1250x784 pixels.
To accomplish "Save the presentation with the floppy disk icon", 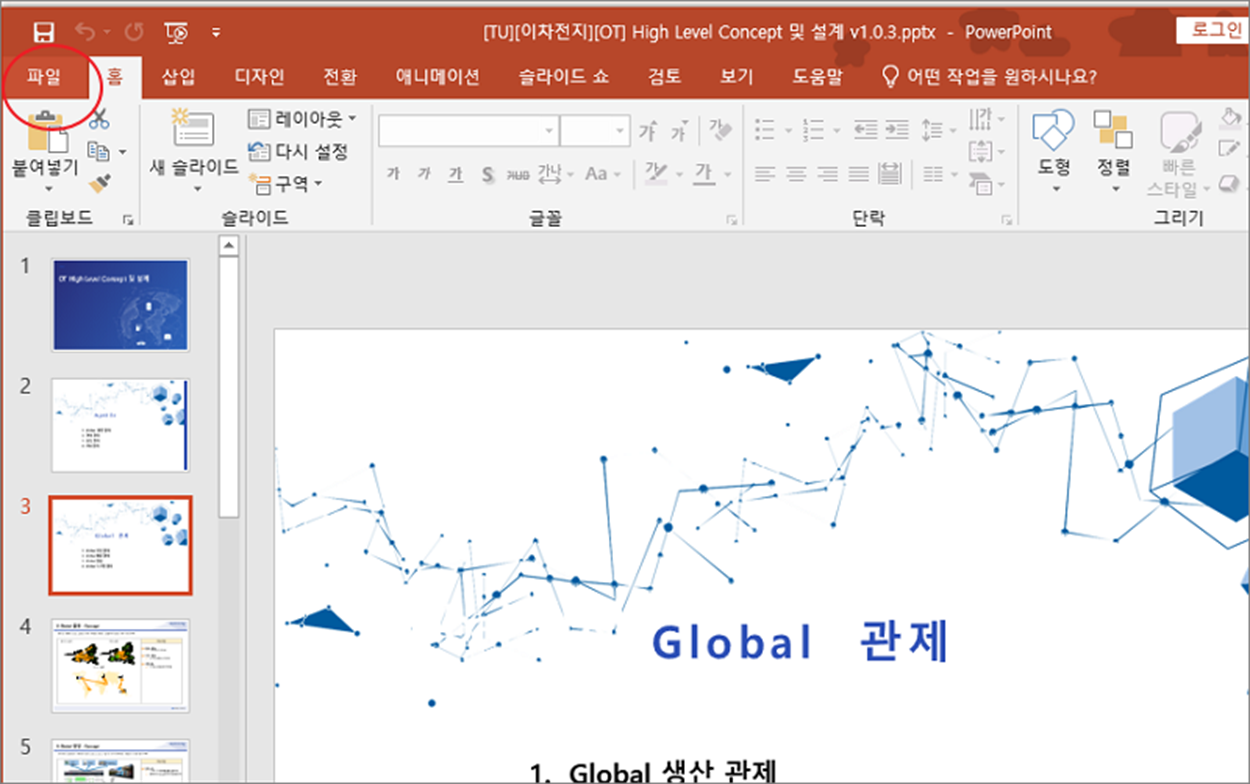I will point(44,32).
